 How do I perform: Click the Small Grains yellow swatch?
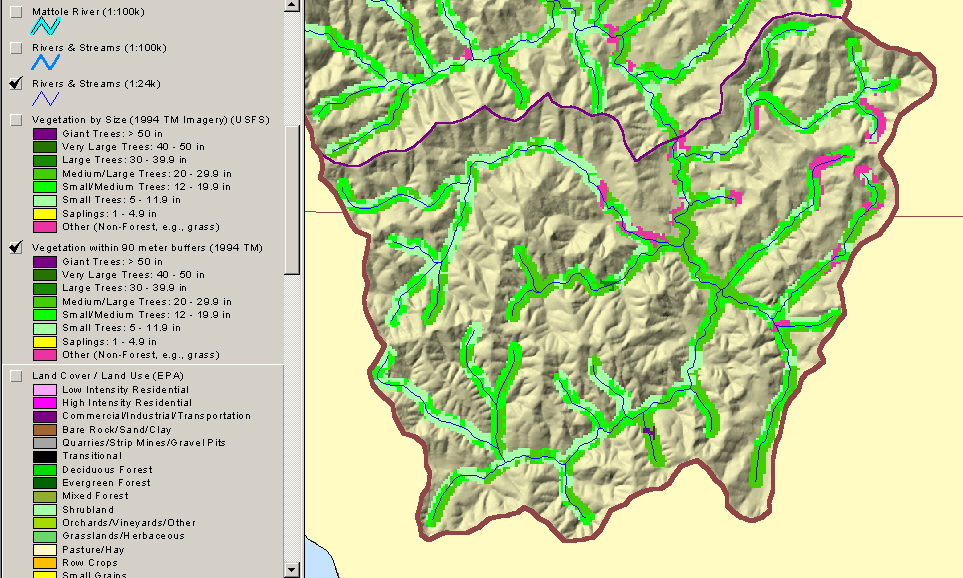pos(45,575)
